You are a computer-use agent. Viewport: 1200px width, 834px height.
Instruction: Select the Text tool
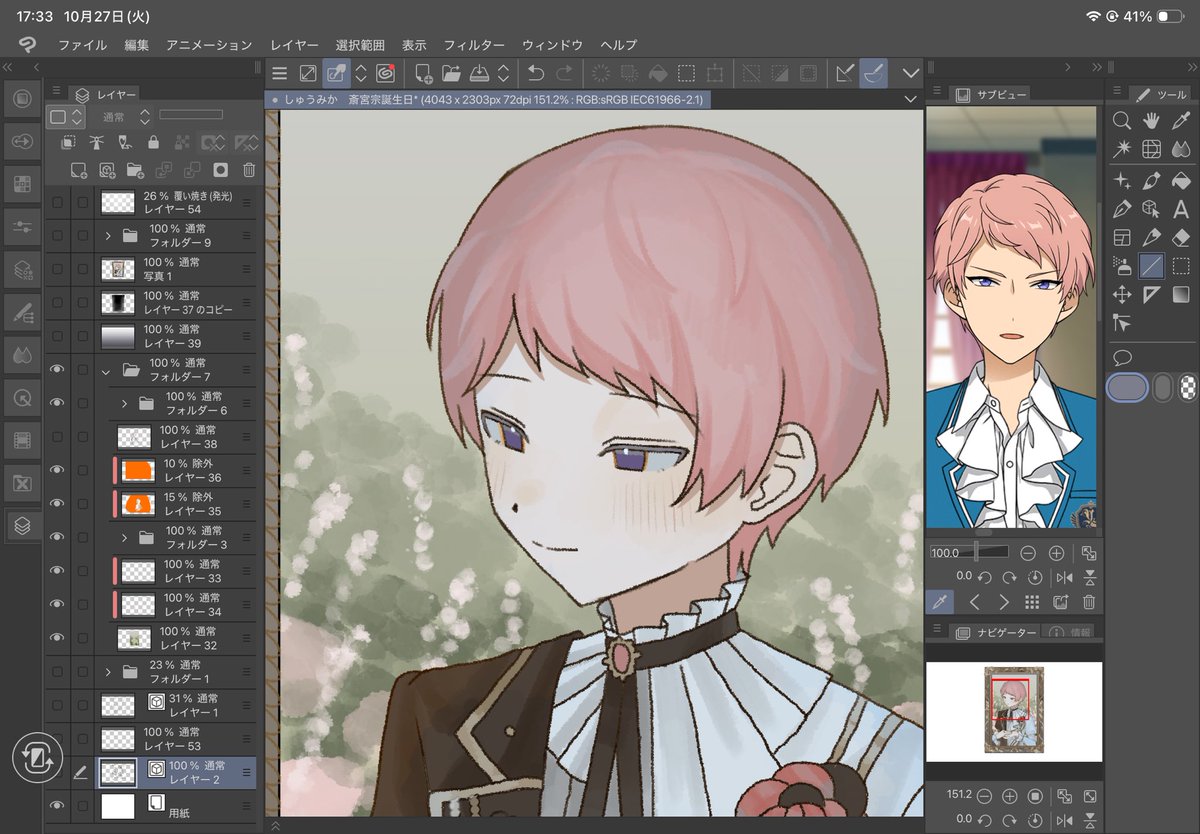click(1181, 209)
